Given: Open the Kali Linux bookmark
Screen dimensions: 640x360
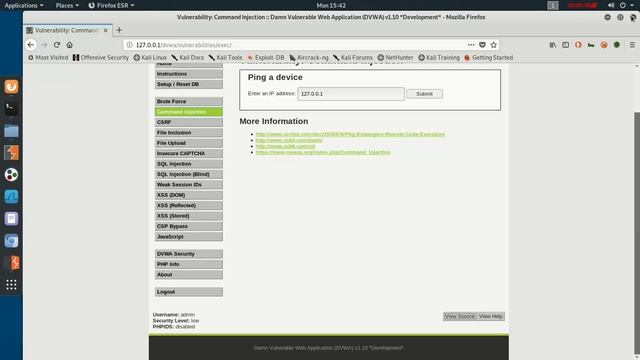Looking at the screenshot, I should coord(150,58).
